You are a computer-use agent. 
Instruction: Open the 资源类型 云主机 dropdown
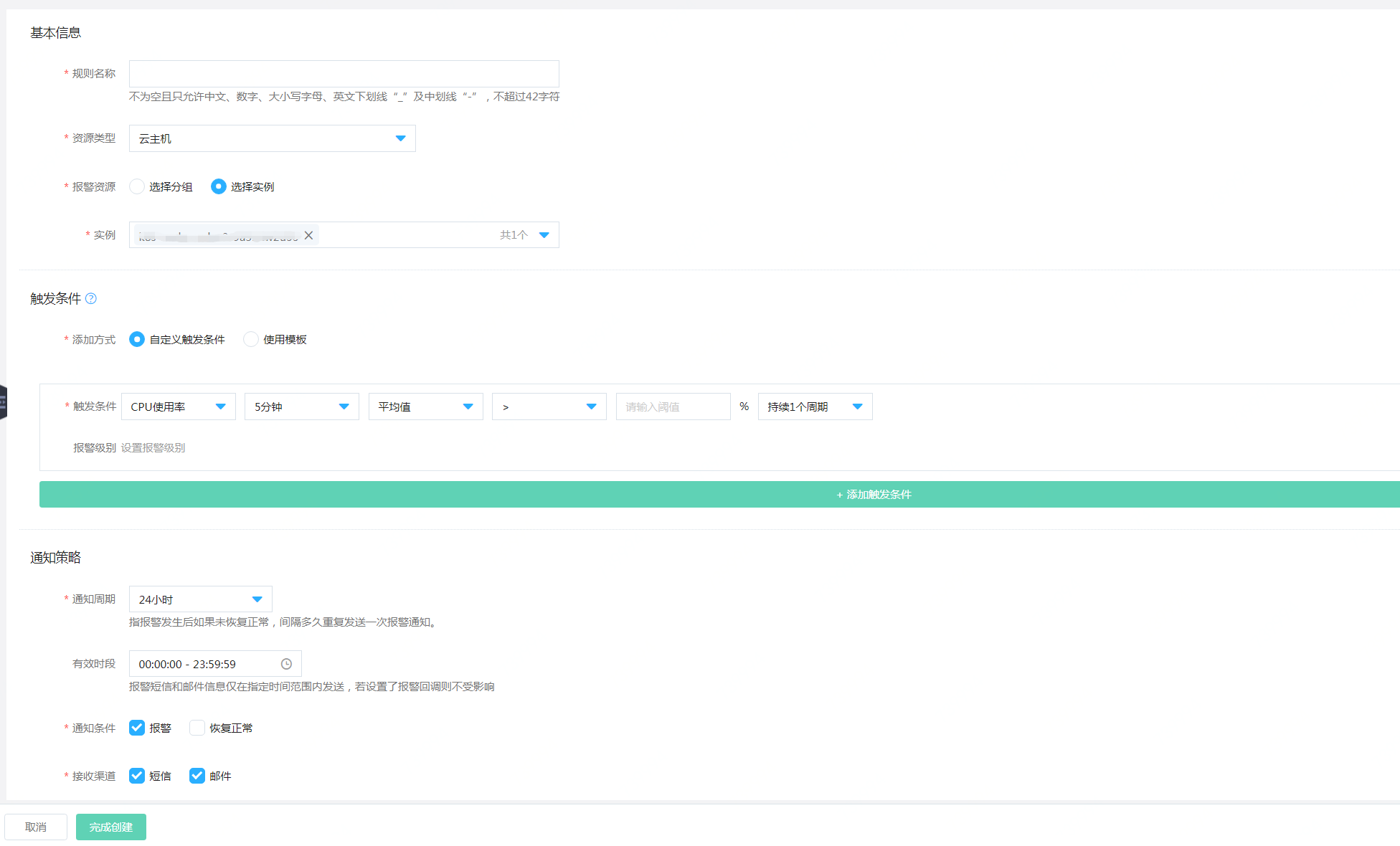[272, 138]
